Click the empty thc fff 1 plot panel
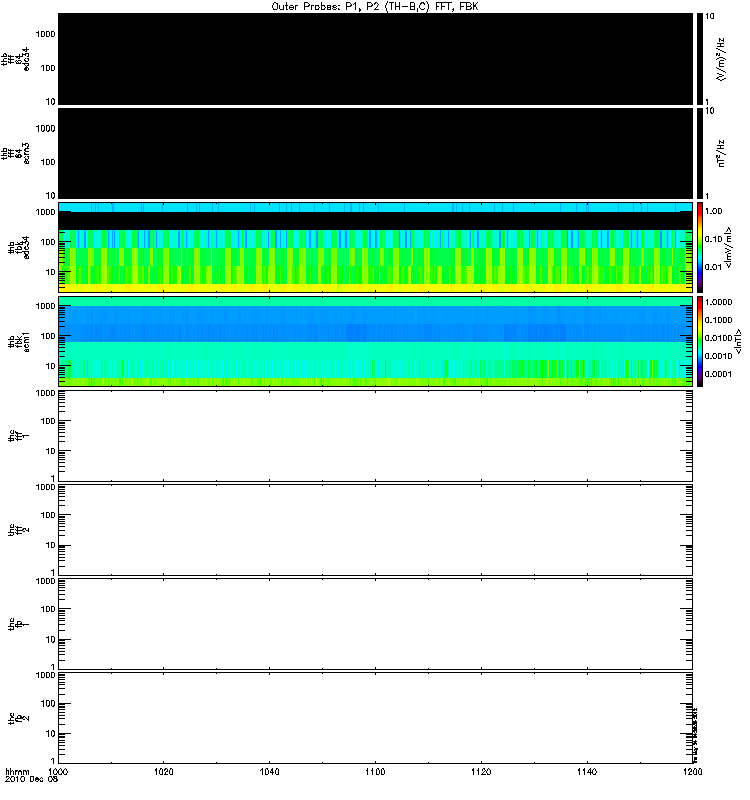 [375, 436]
